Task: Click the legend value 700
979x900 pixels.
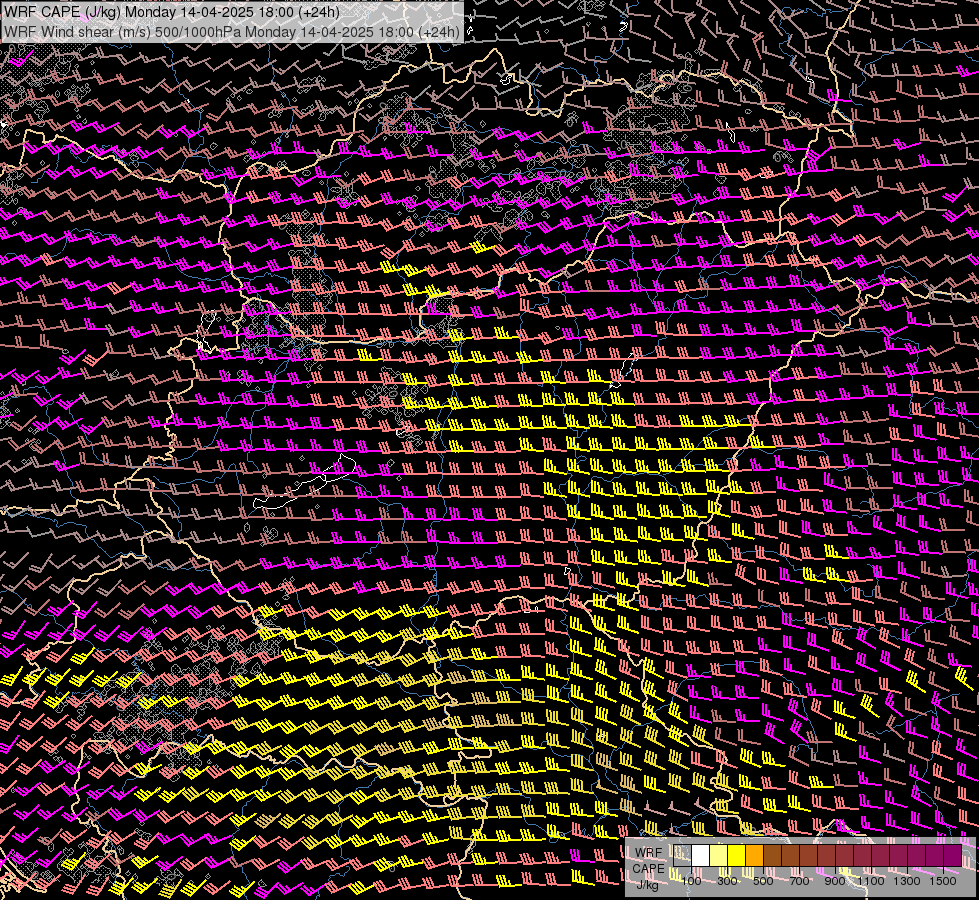Action: pyautogui.click(x=799, y=881)
